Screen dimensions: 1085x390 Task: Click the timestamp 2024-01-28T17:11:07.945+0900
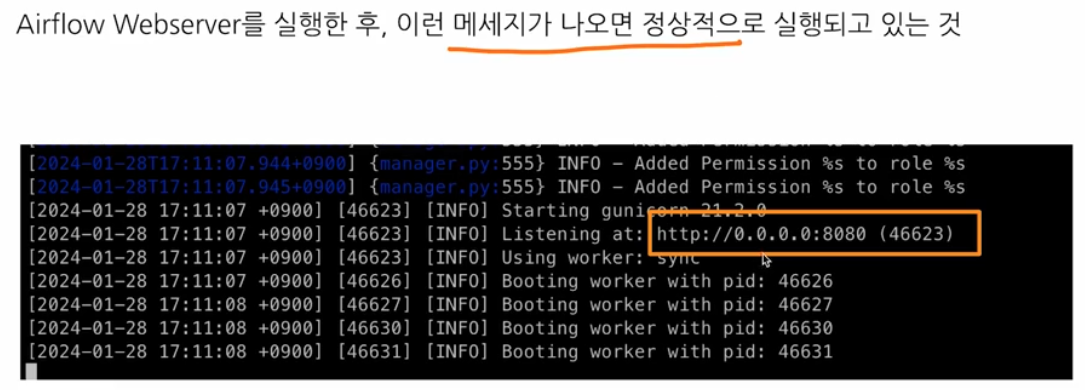192,187
